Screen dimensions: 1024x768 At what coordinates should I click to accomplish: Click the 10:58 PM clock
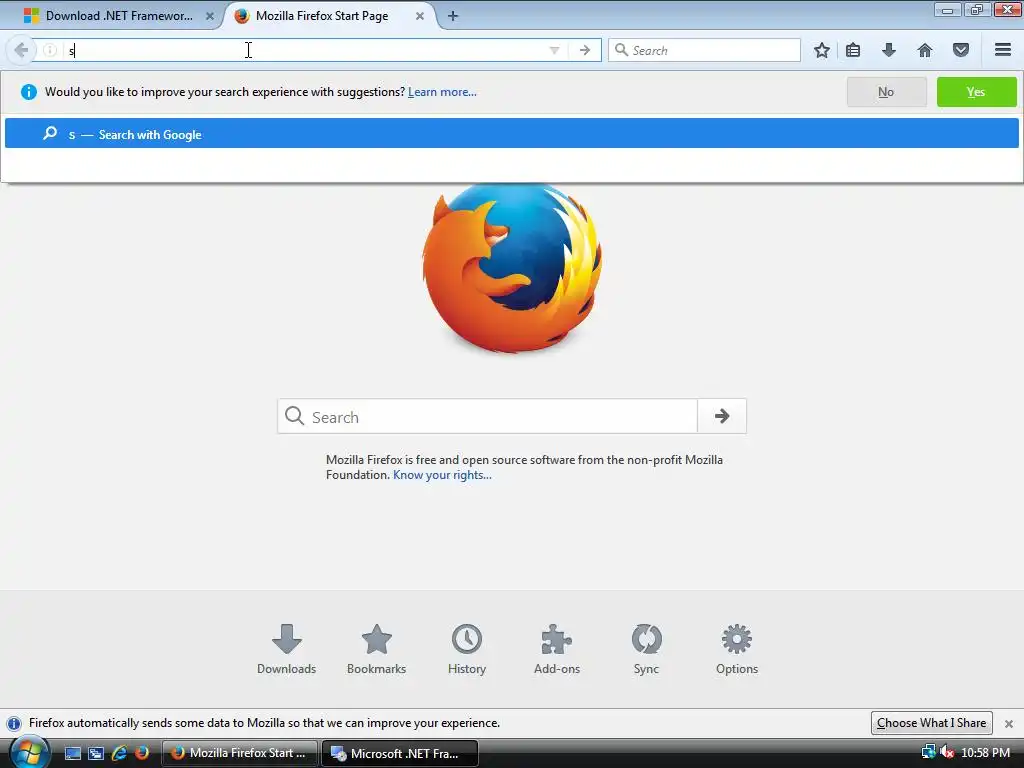click(985, 753)
